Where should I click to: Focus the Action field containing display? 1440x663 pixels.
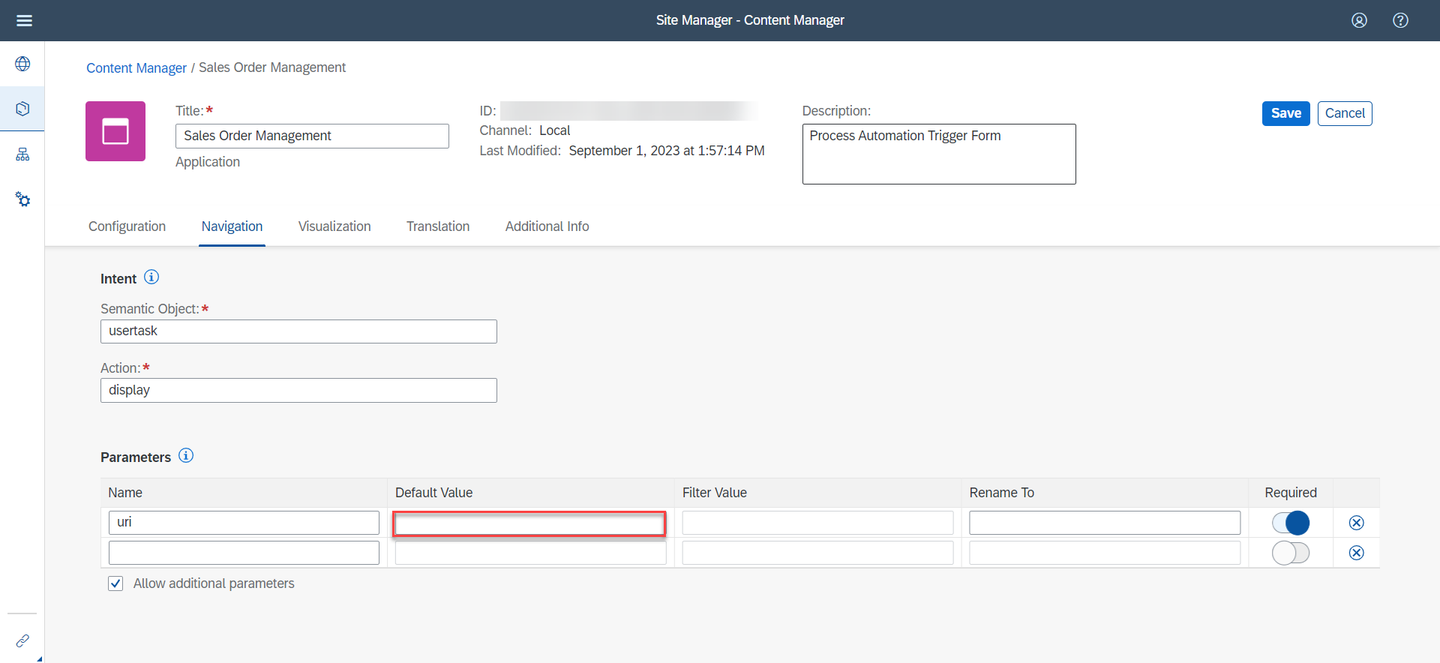pos(299,390)
